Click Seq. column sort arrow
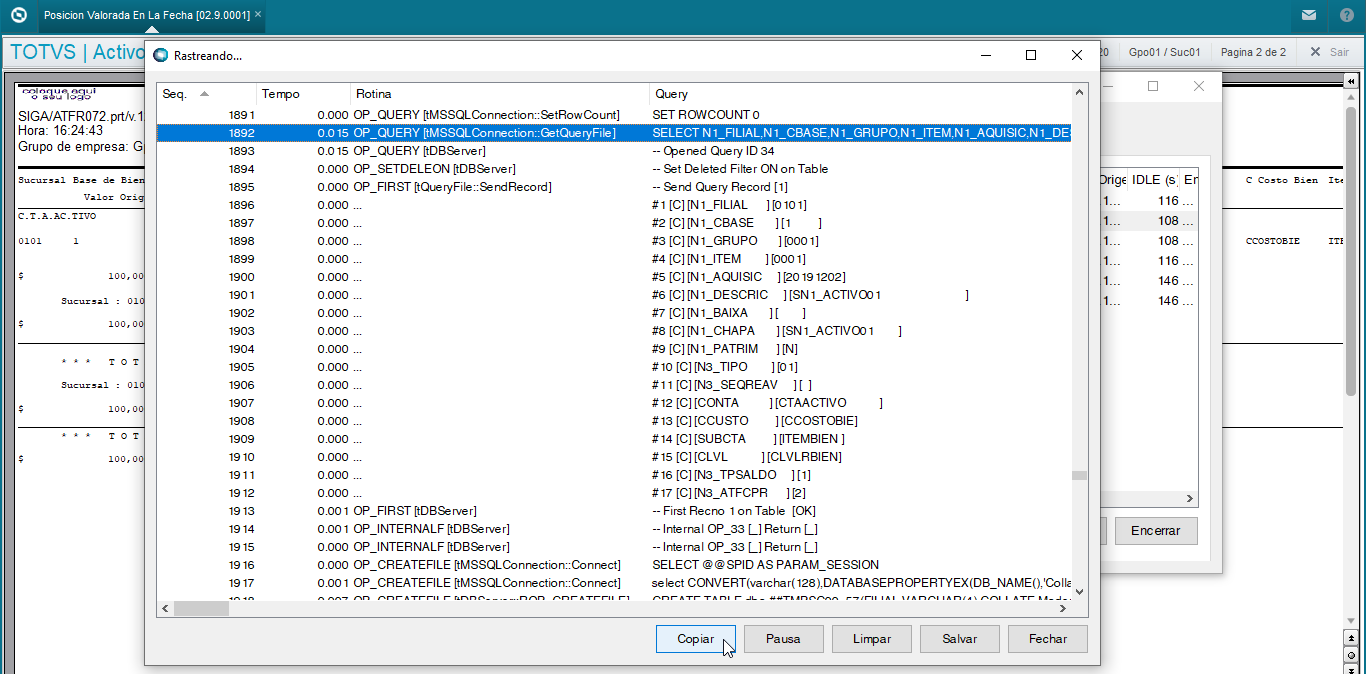 [x=205, y=94]
